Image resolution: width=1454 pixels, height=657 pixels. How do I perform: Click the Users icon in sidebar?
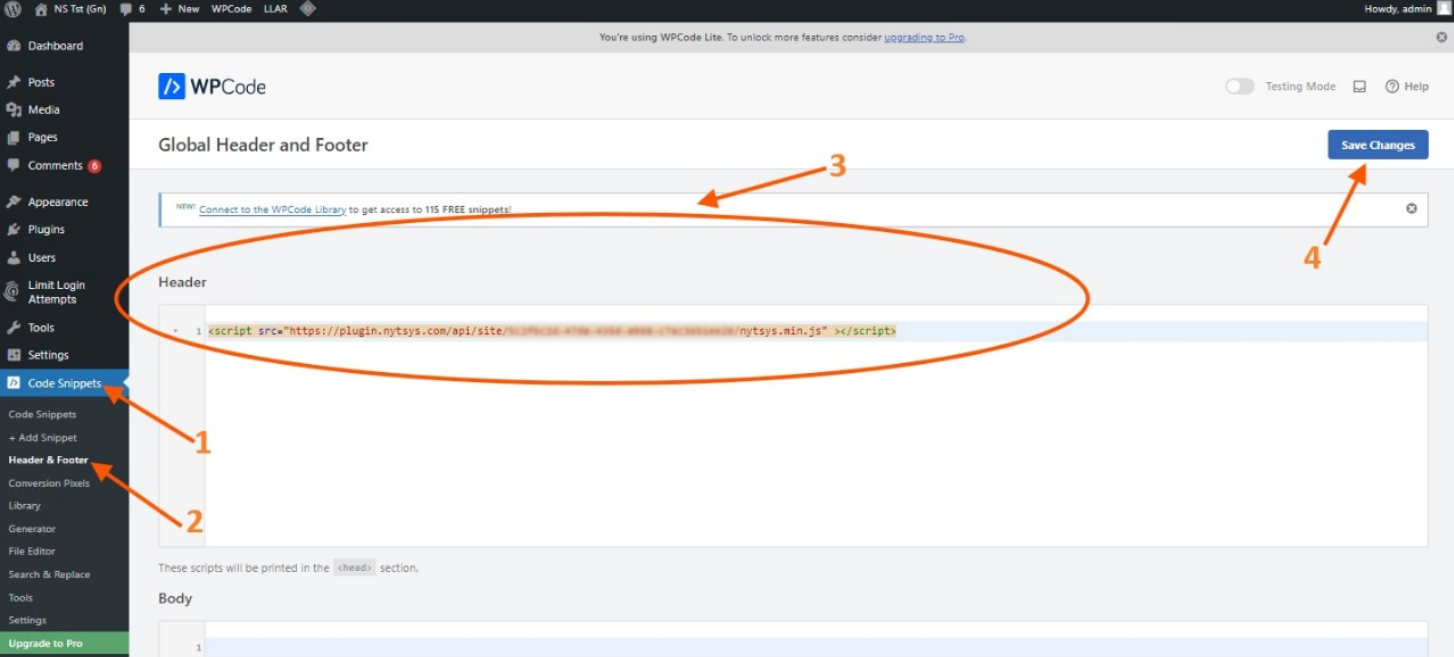14,258
